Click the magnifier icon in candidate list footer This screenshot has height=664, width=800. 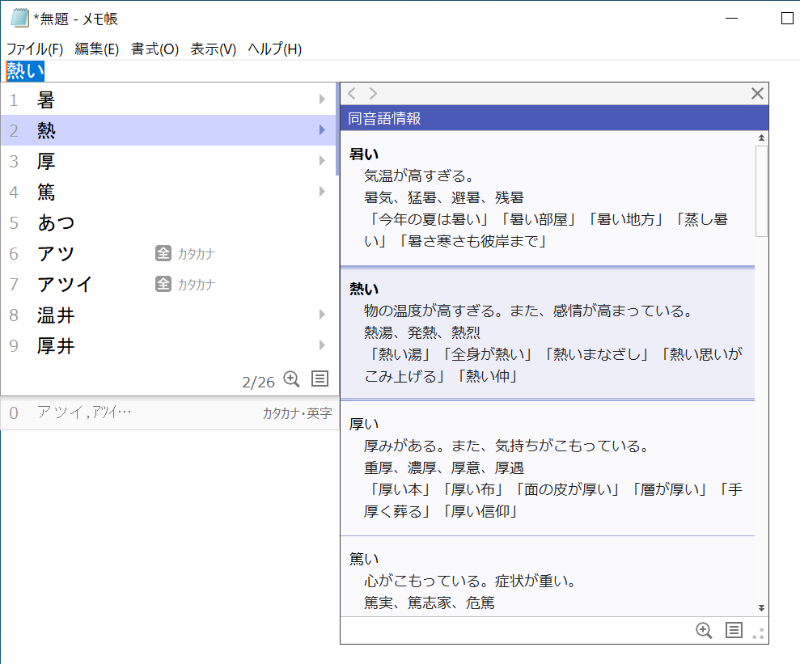pos(292,379)
